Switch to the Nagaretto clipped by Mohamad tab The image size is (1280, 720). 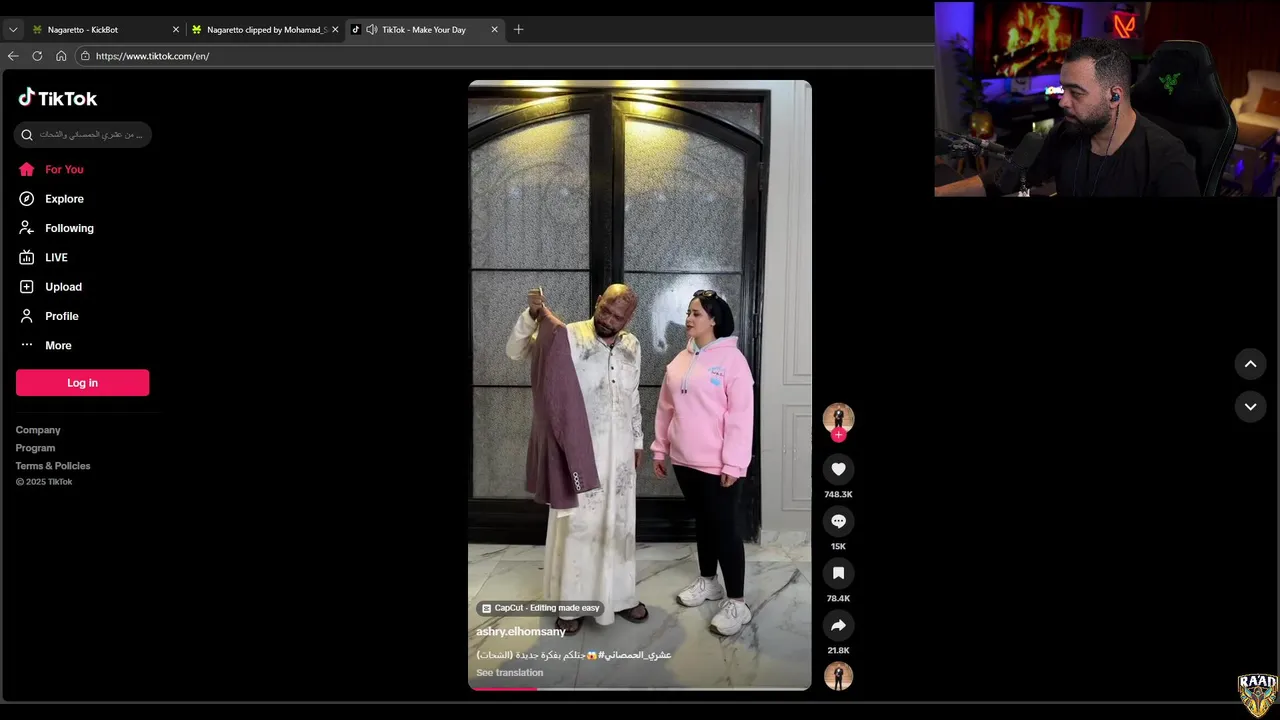265,30
